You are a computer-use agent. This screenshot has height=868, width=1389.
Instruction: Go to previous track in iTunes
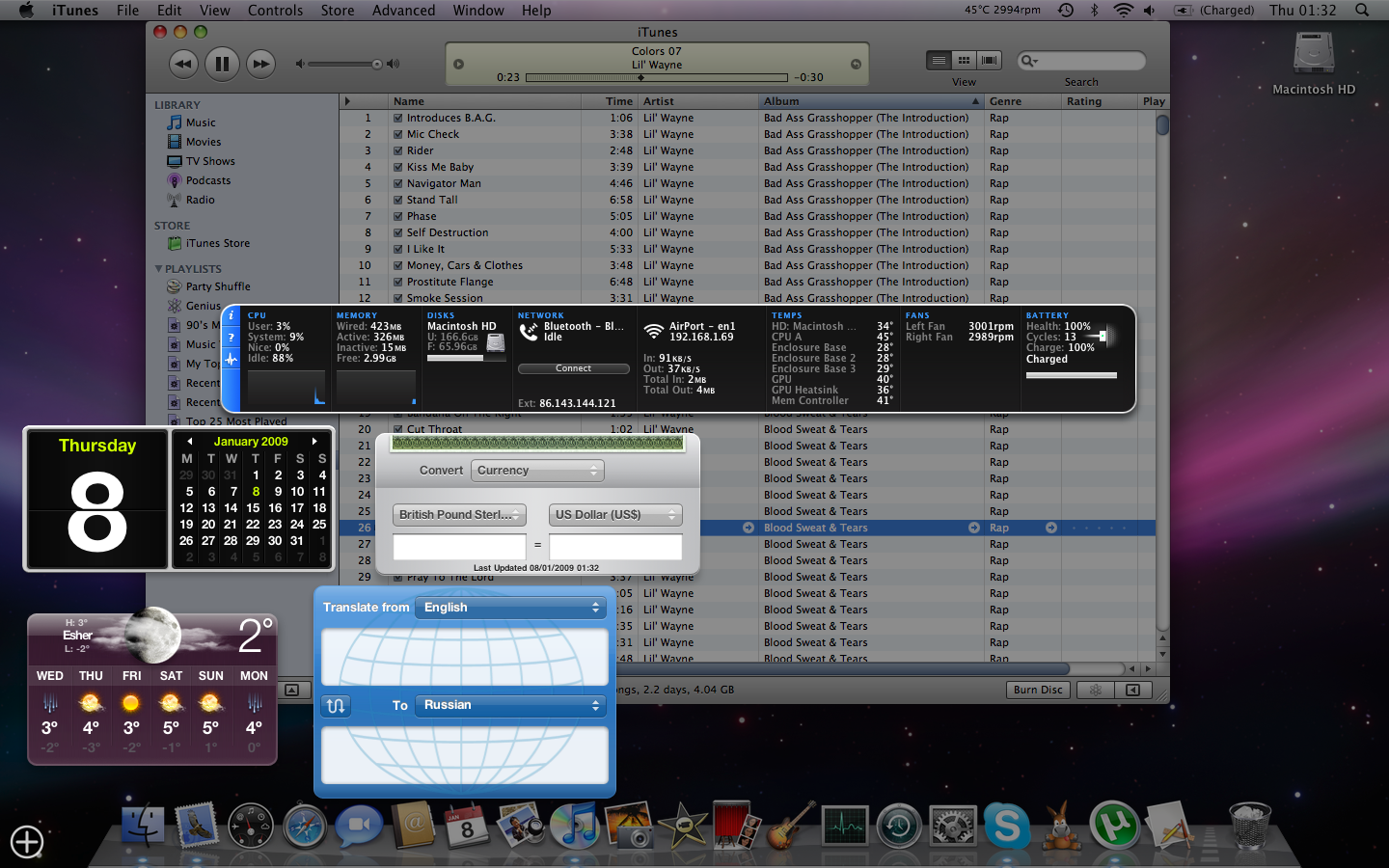tap(183, 65)
